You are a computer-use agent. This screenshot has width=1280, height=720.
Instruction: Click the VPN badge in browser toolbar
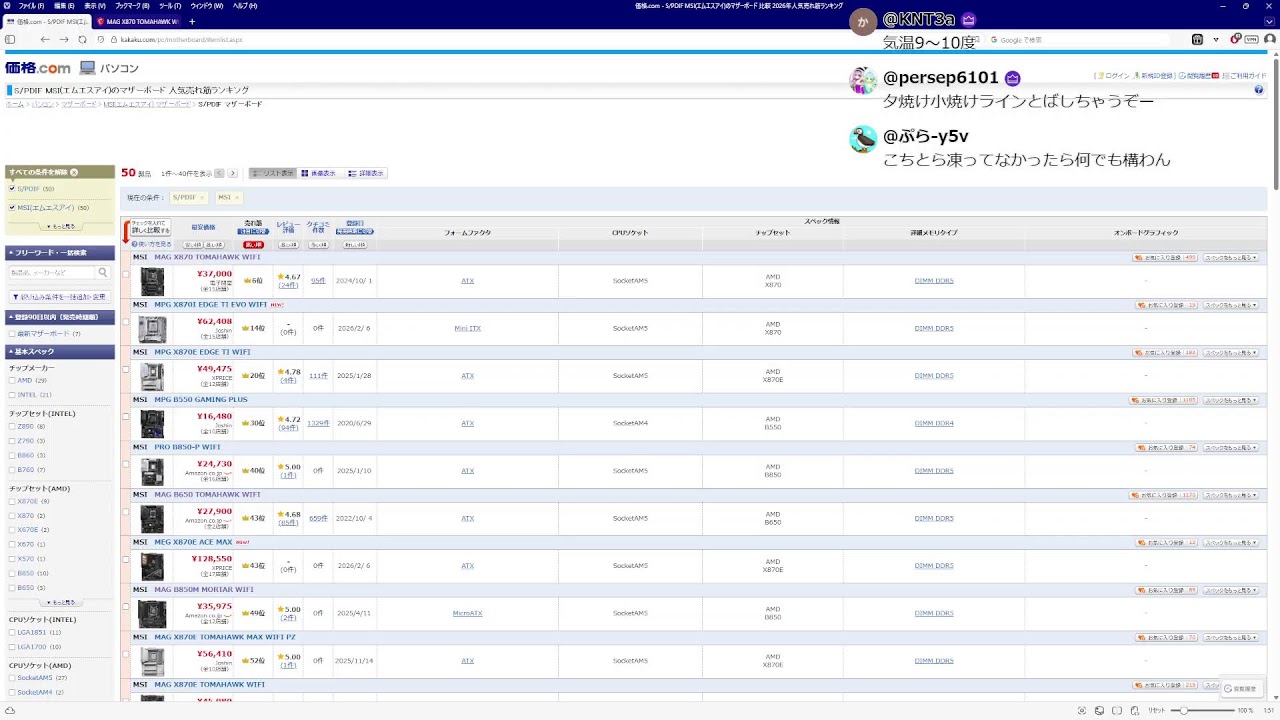[1251, 39]
